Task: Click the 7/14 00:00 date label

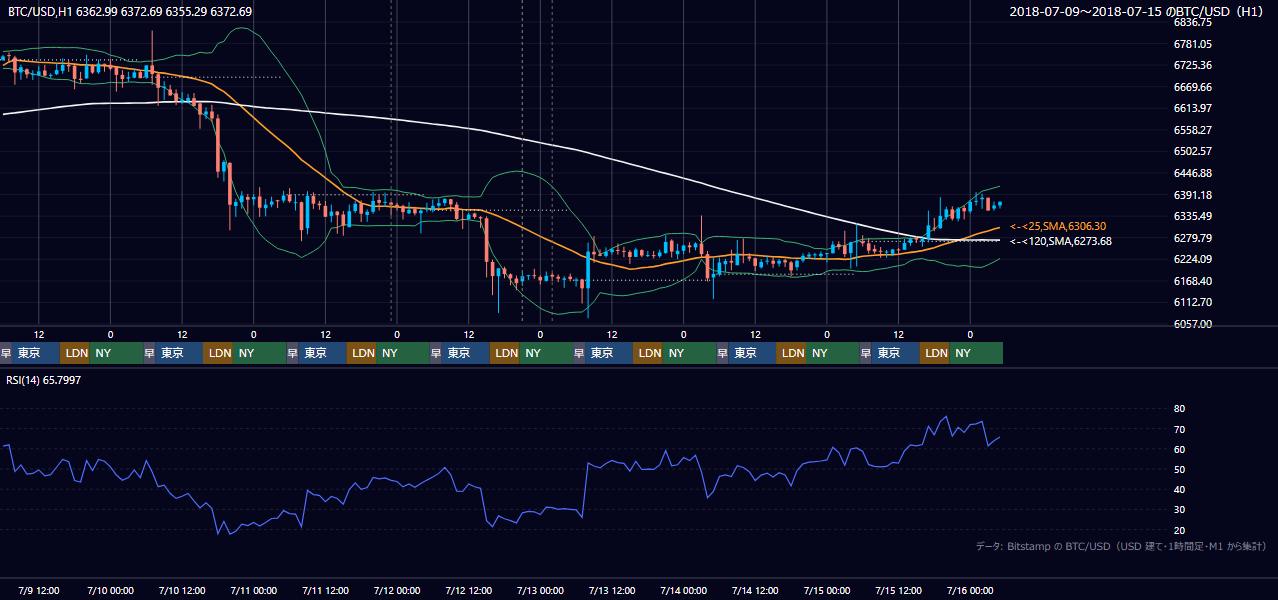Action: coord(684,590)
